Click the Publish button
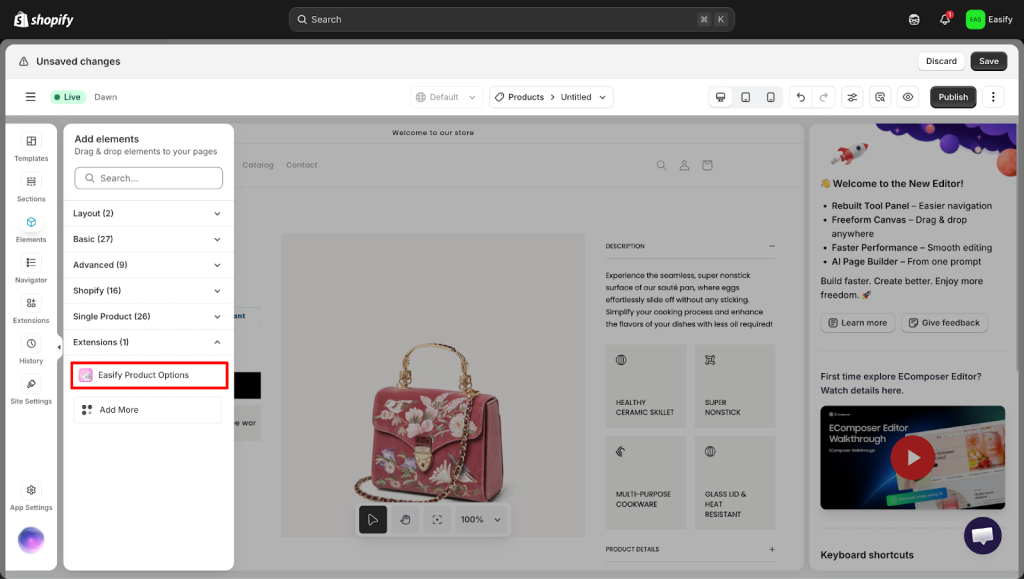 point(953,97)
